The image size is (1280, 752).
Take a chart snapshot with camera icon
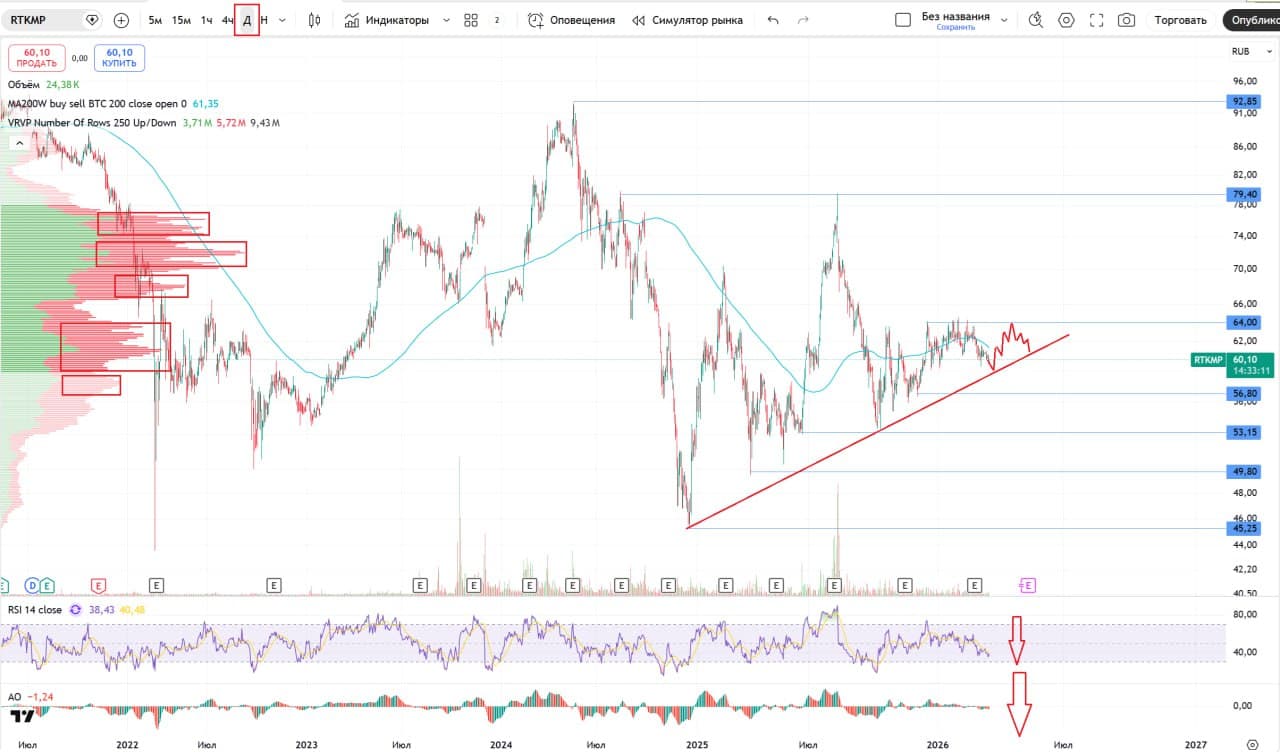click(1126, 20)
